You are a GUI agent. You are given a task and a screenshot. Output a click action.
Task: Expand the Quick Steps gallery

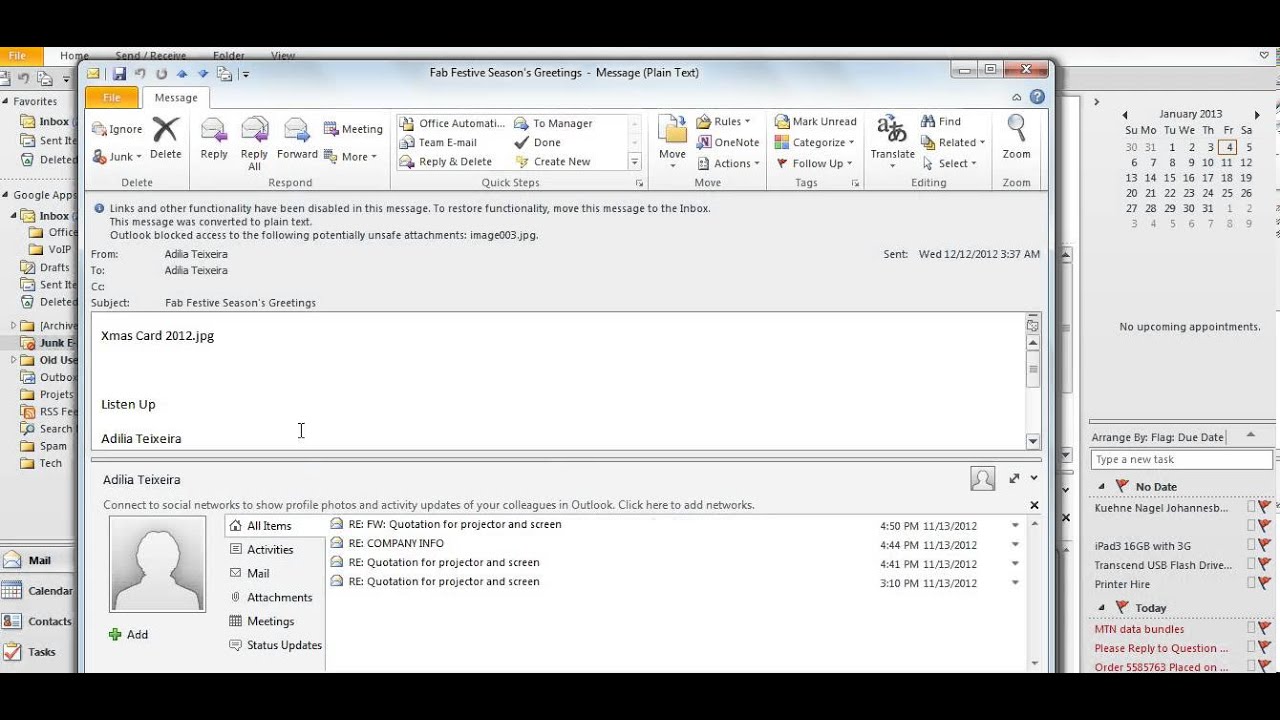[x=634, y=161]
